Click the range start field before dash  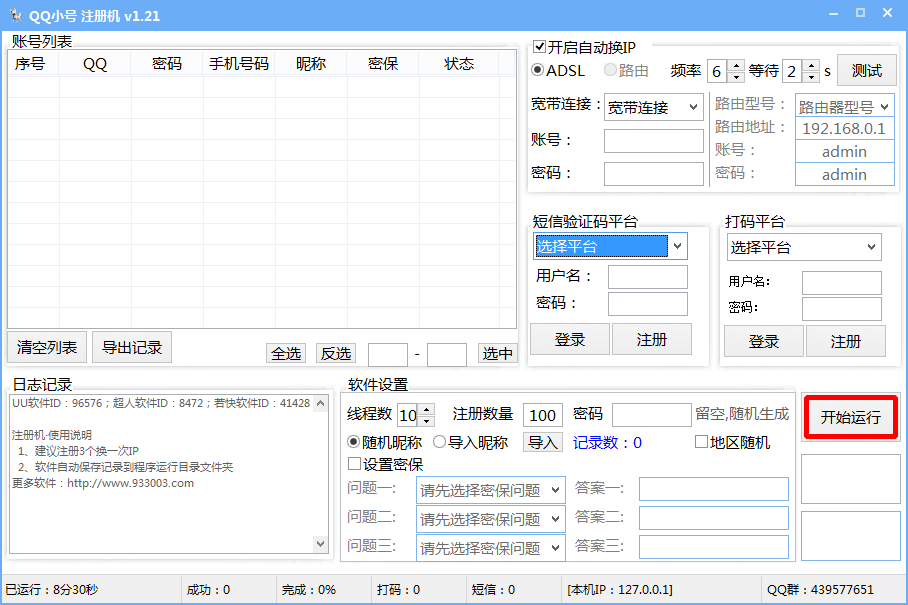pyautogui.click(x=388, y=354)
